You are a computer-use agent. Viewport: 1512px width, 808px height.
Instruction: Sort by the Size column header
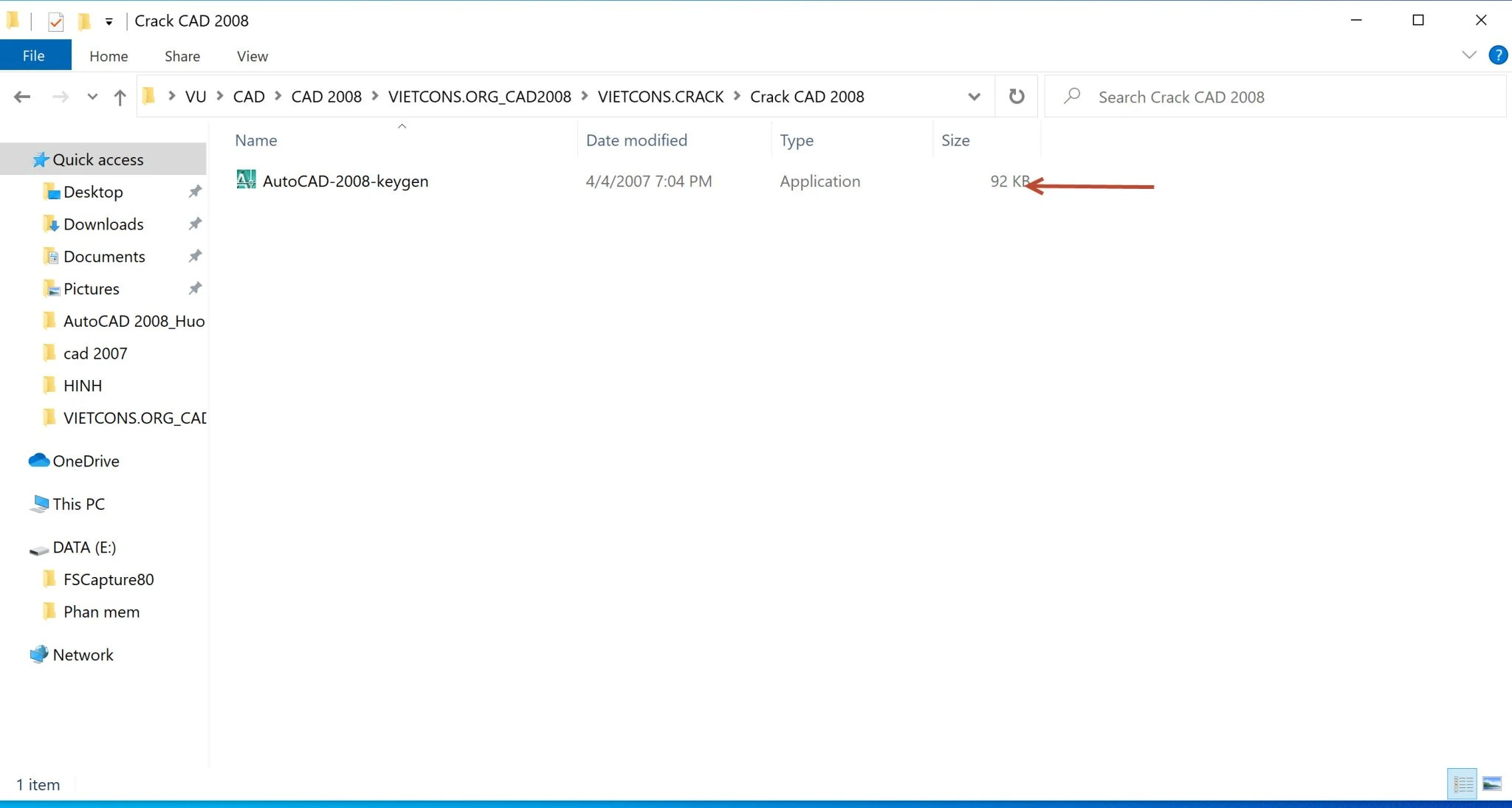955,140
